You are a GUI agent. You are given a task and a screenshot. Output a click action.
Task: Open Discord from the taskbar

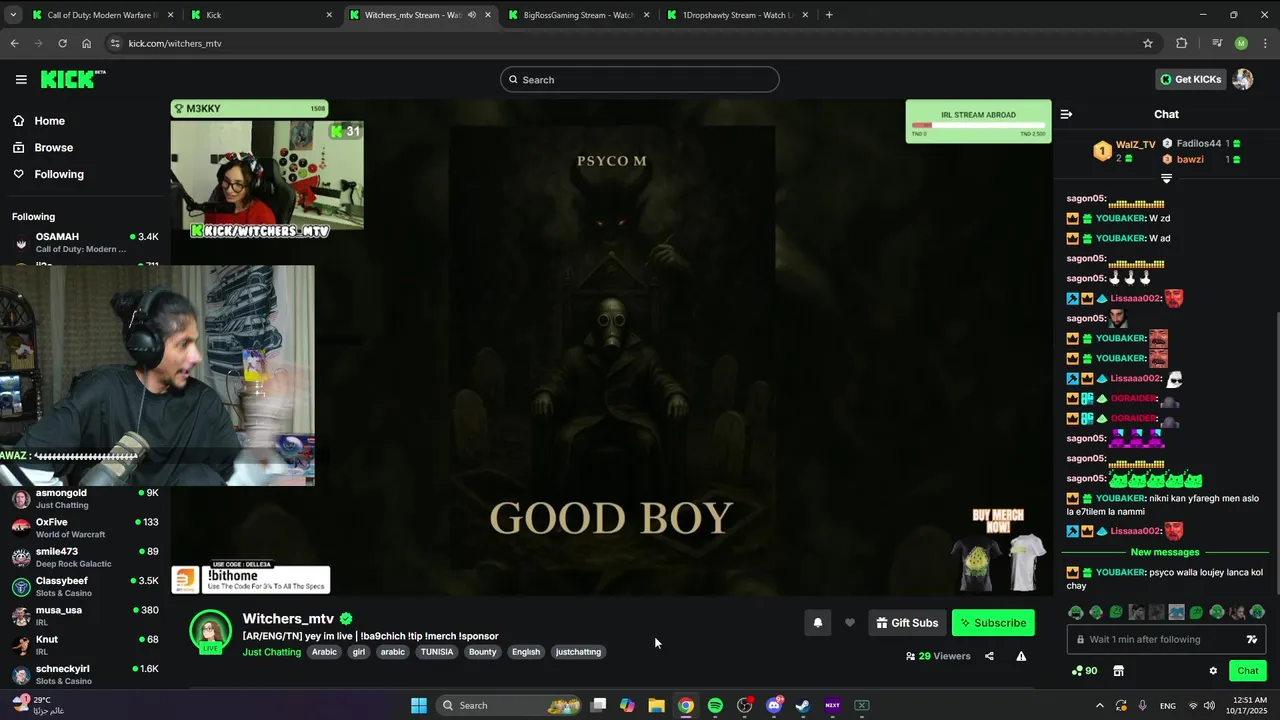(773, 705)
